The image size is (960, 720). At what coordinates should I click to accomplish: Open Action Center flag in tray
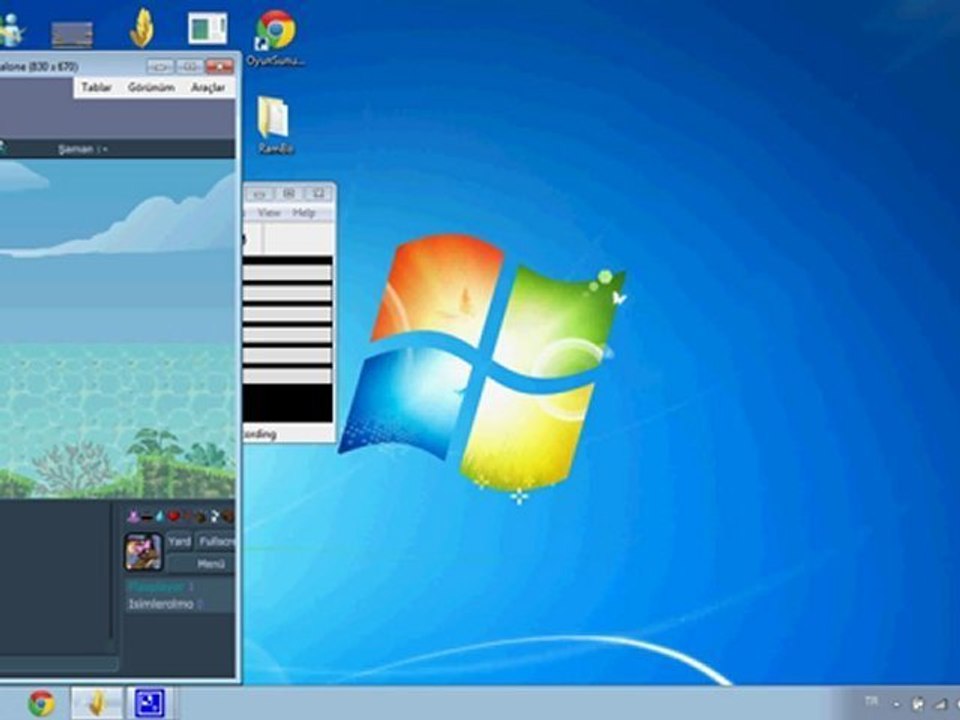point(918,705)
